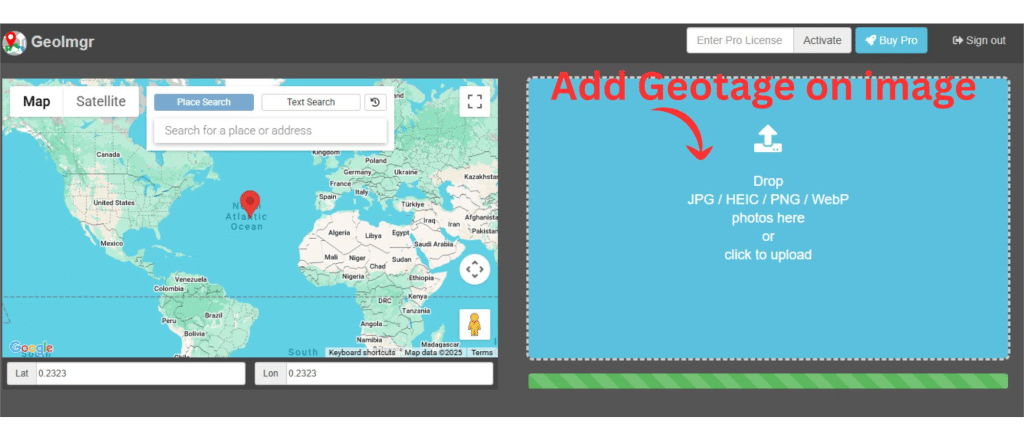Click the photo drop upload area

click(768, 218)
